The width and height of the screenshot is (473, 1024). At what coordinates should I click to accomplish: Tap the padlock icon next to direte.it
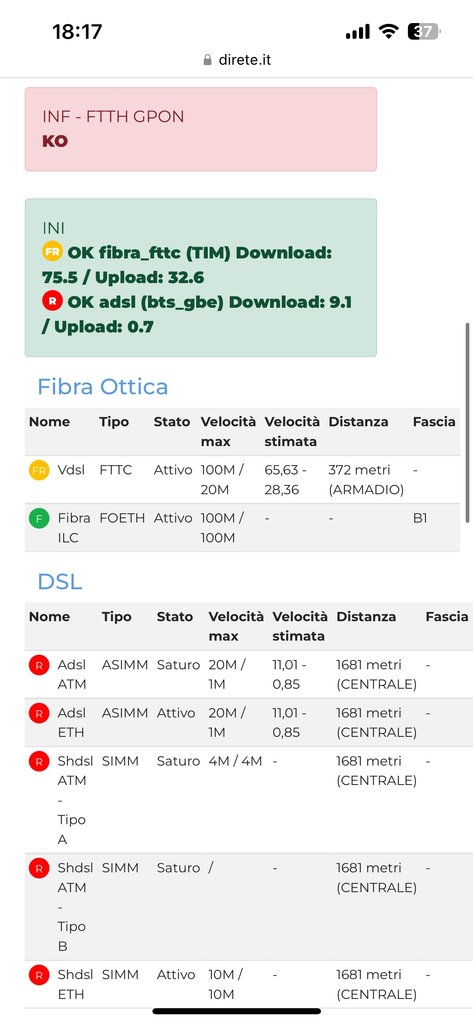pos(208,60)
